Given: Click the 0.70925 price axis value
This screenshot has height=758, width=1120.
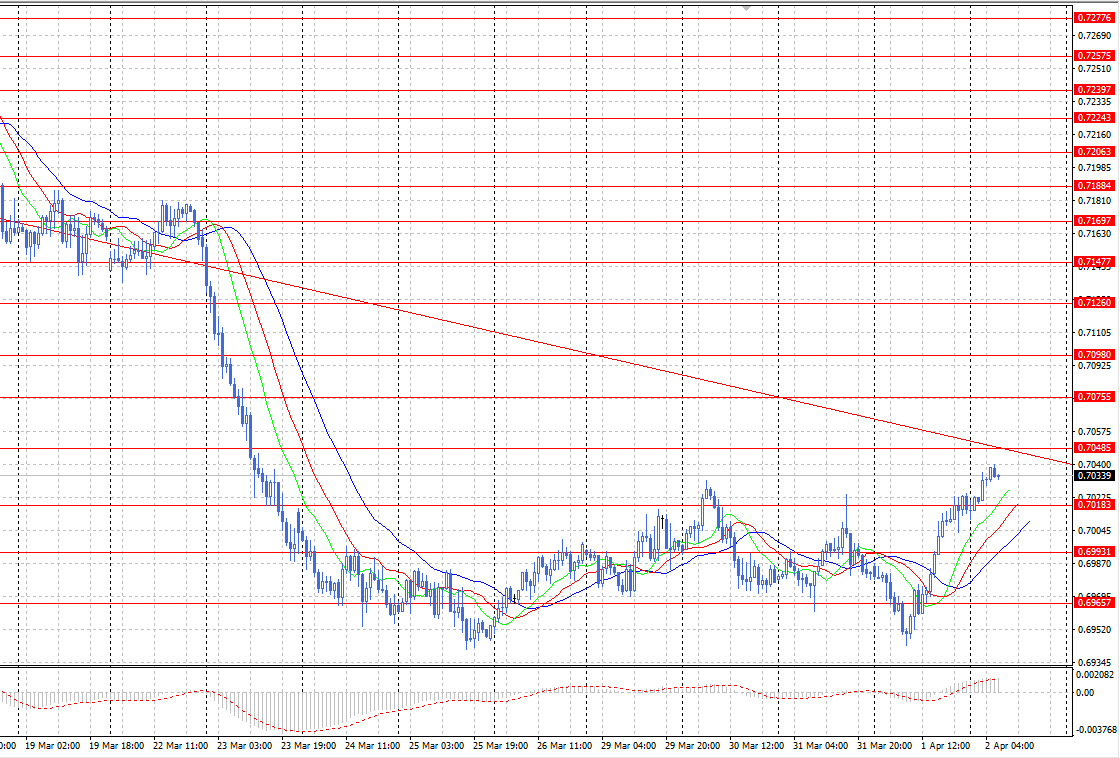Looking at the screenshot, I should [x=1094, y=366].
